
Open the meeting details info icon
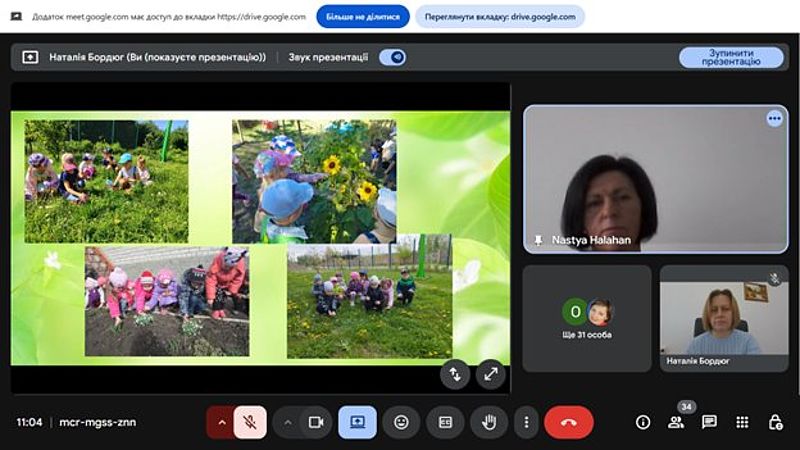point(643,422)
